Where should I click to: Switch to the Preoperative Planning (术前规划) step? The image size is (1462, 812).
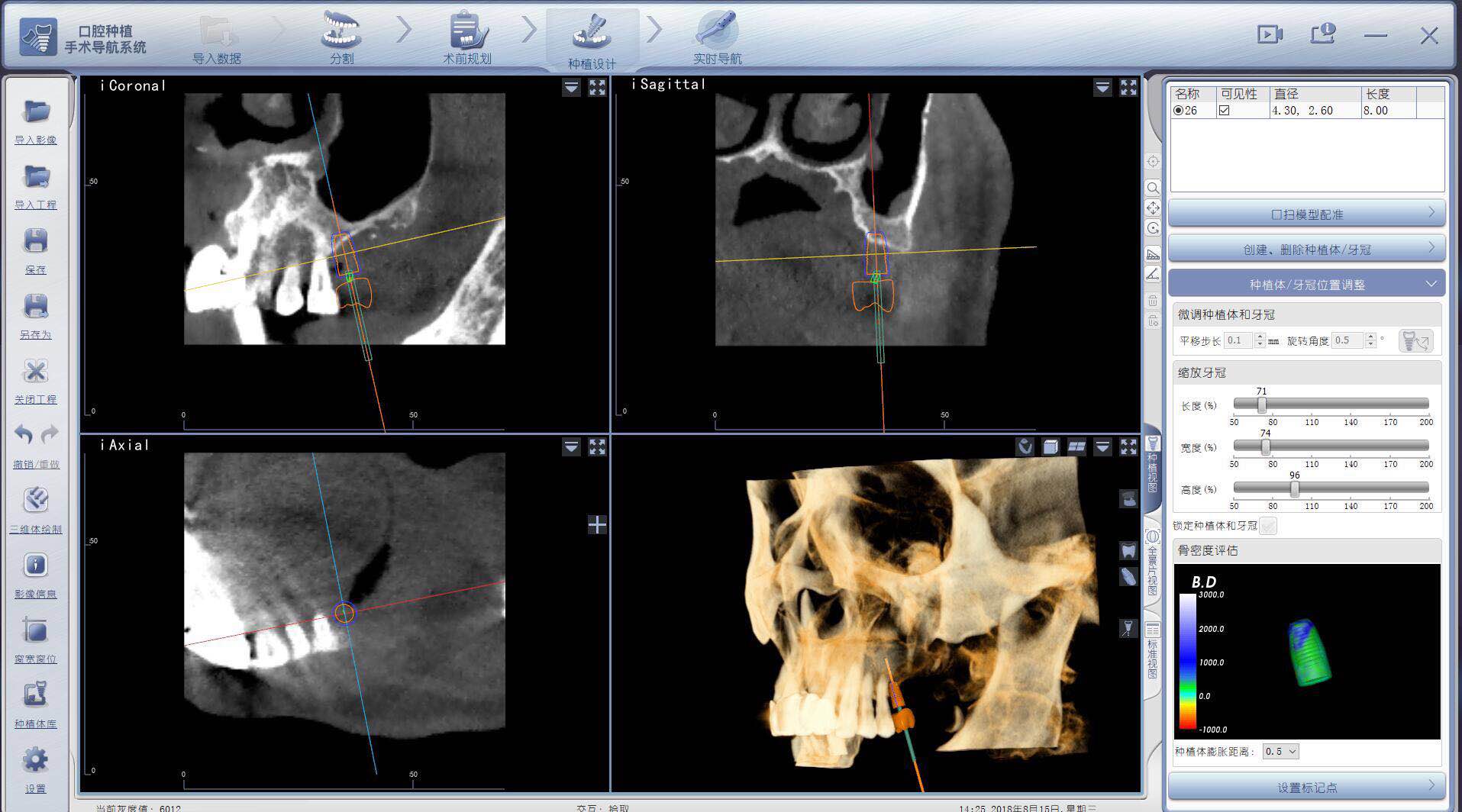[467, 38]
